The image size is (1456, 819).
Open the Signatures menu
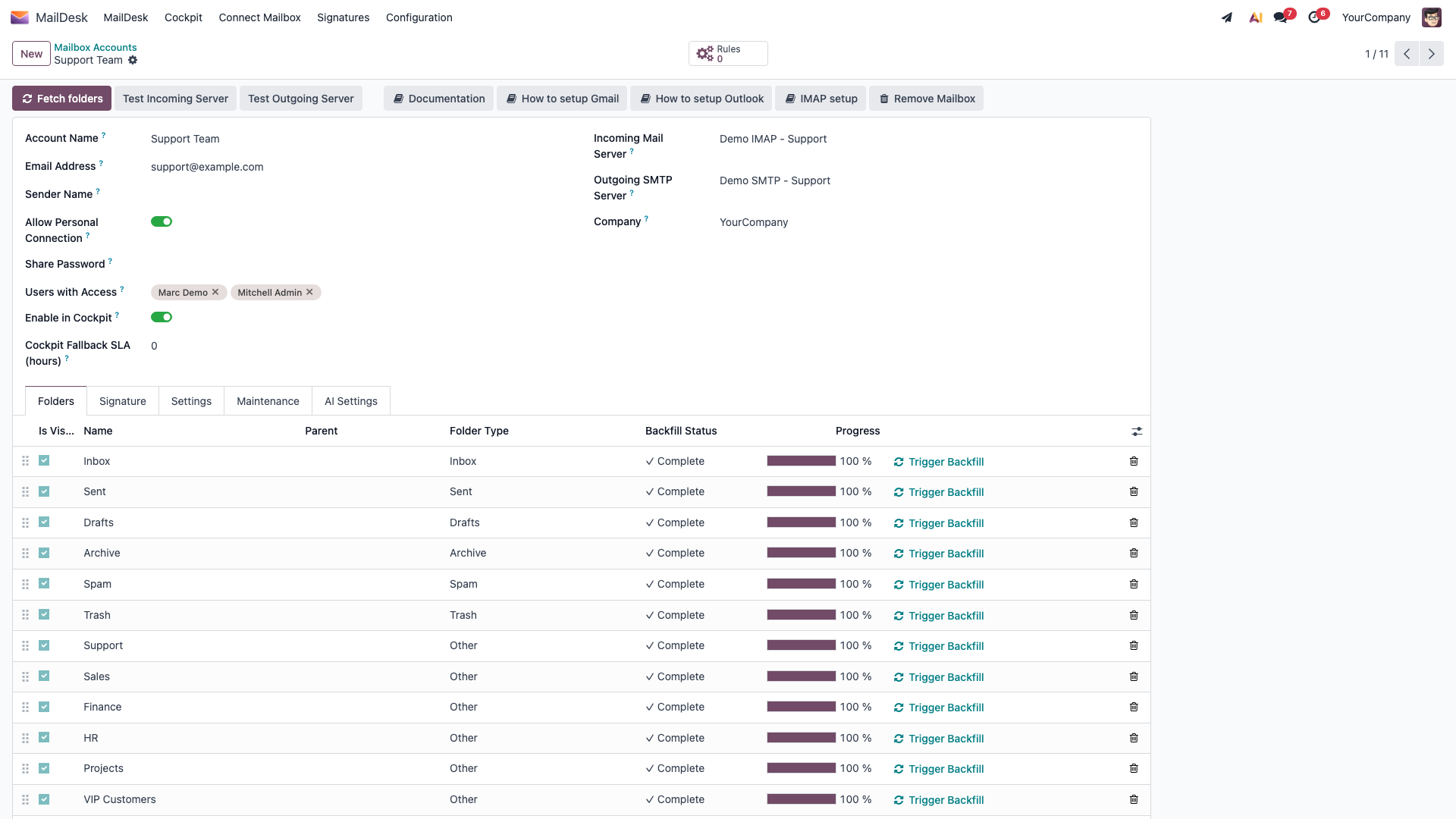pyautogui.click(x=343, y=17)
